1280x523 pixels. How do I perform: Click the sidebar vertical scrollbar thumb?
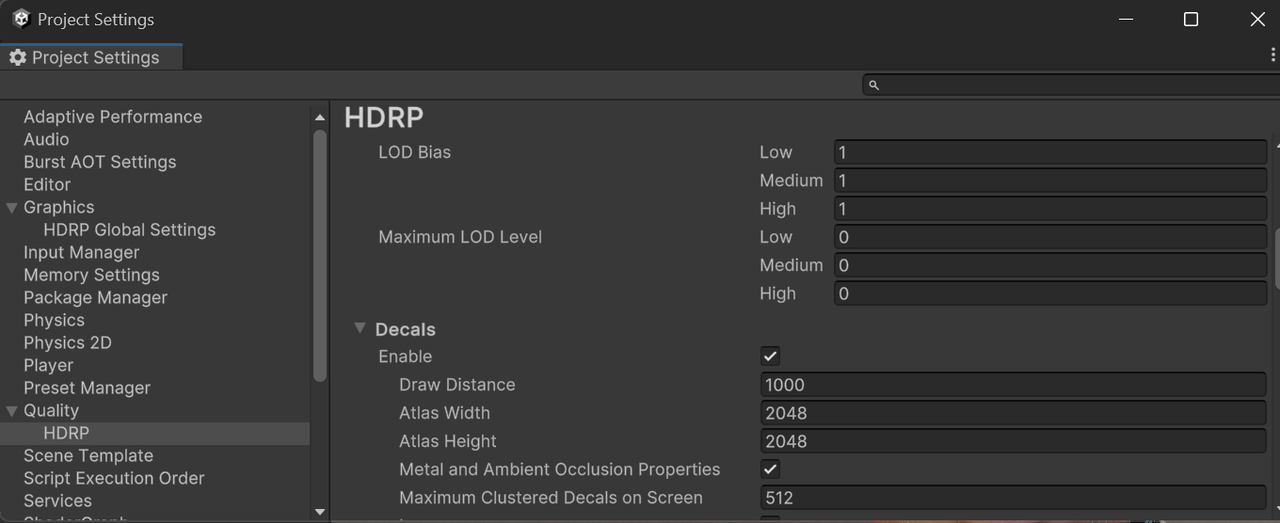[320, 255]
